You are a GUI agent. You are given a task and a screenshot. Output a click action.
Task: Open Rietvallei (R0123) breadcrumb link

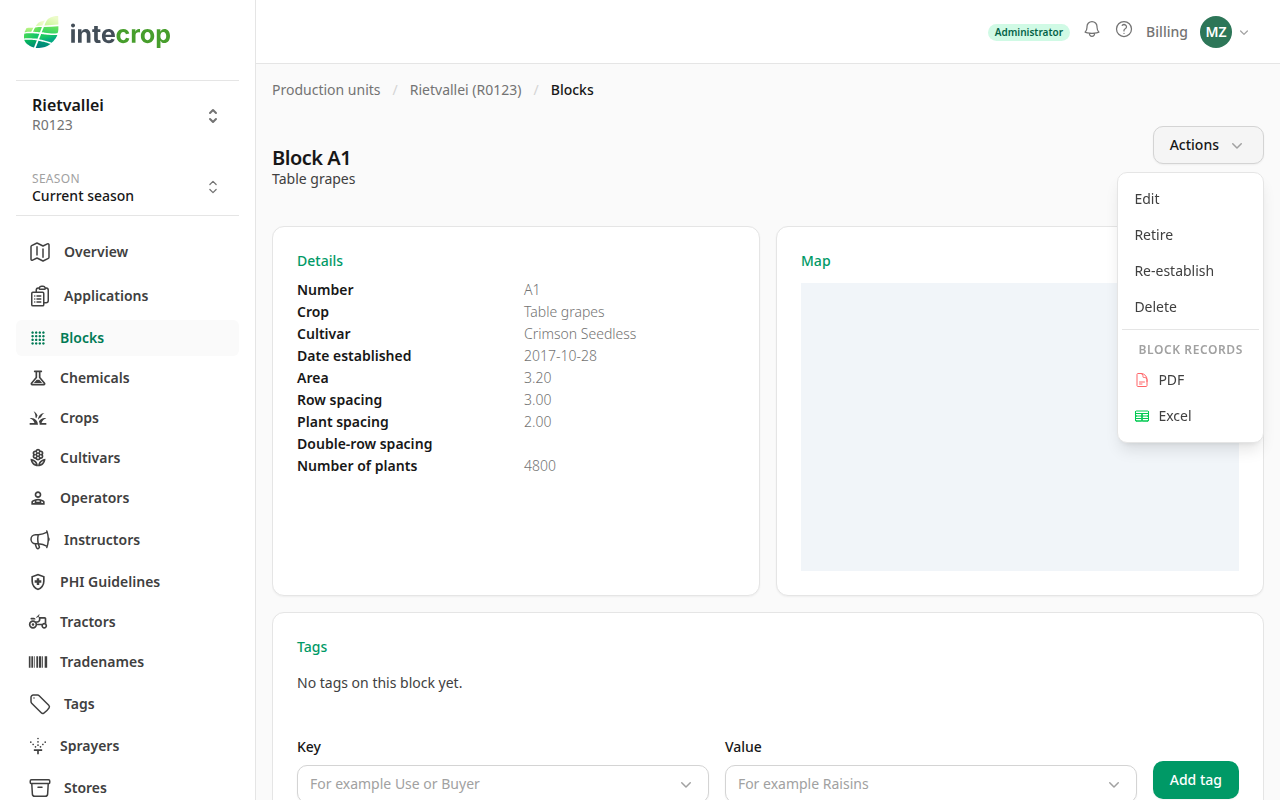click(466, 90)
